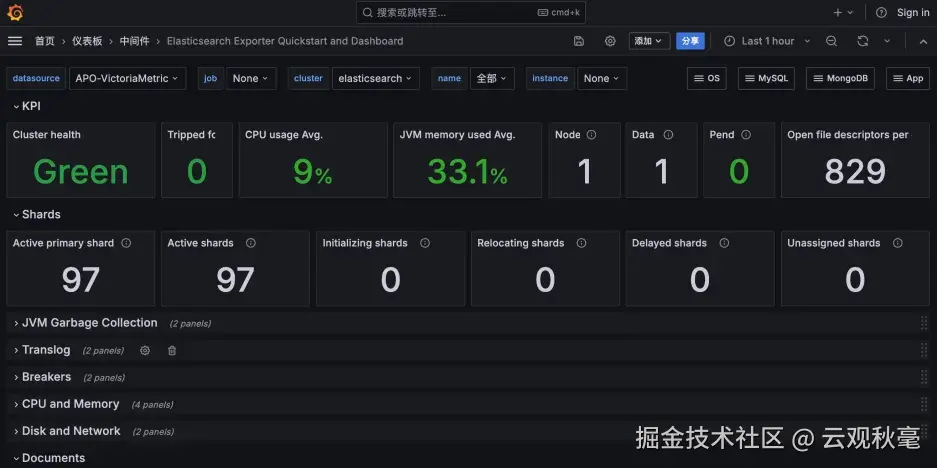Image resolution: width=937 pixels, height=468 pixels.
Task: Click info icon on Data panel
Action: point(668,135)
